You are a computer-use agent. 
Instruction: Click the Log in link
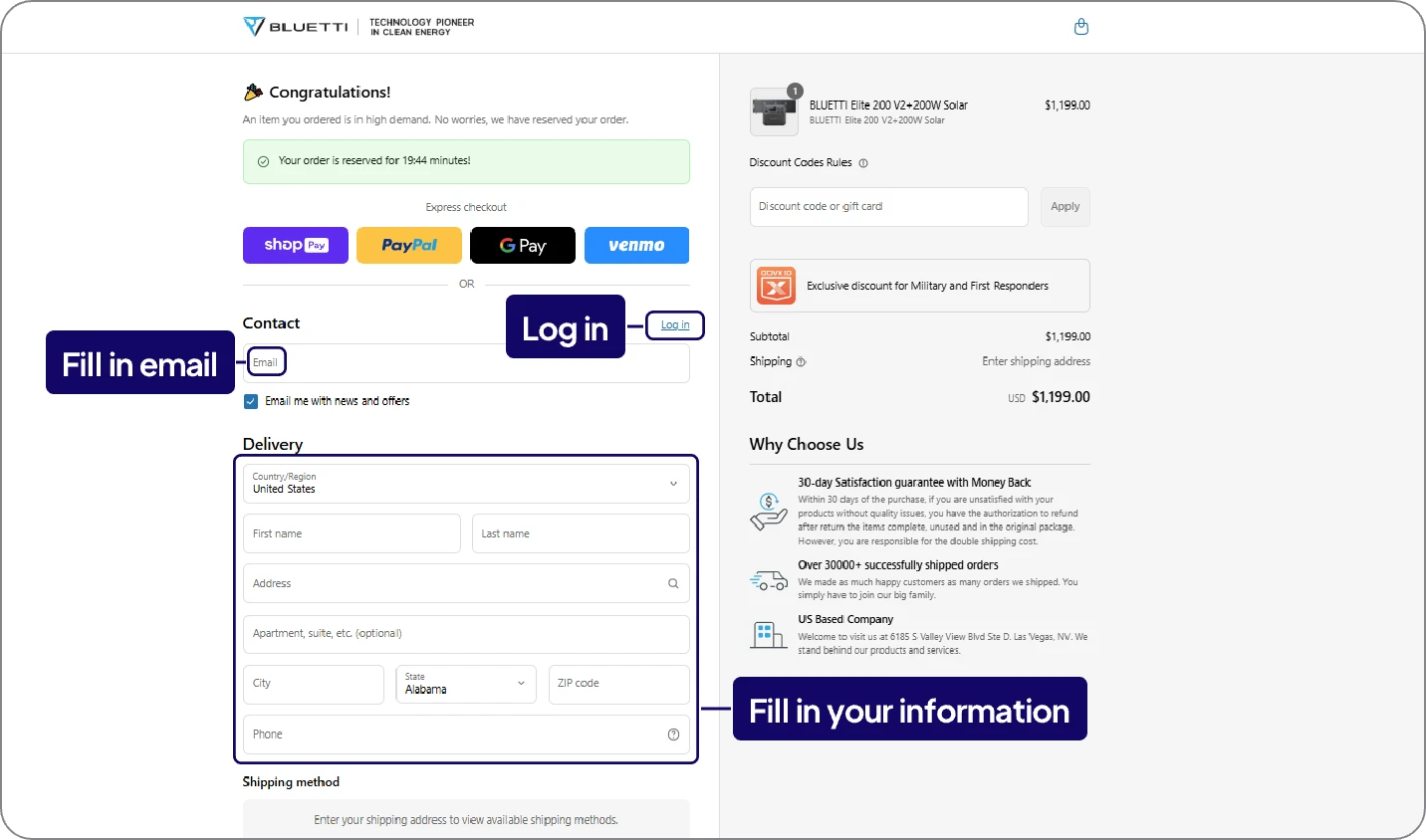click(675, 325)
